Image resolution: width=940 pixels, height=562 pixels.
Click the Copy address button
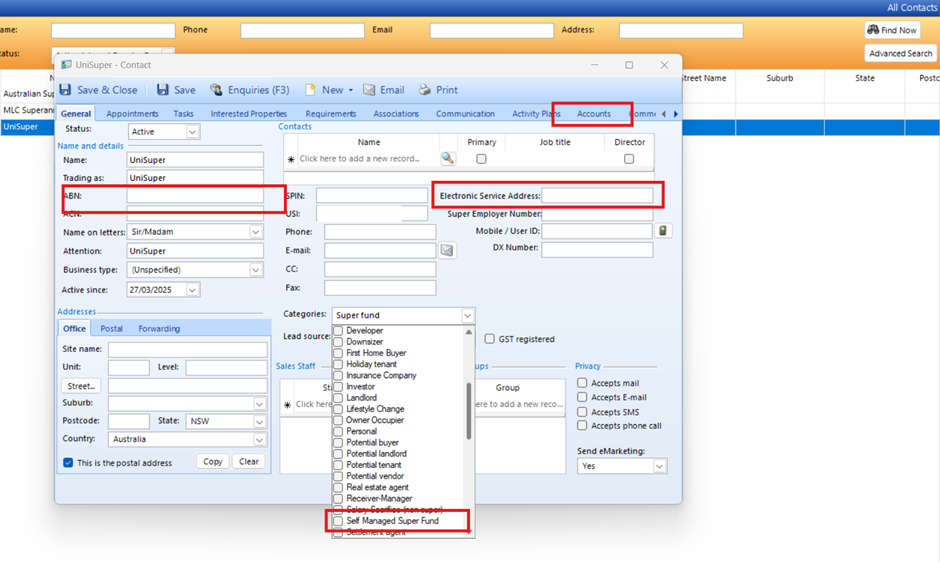(x=212, y=461)
